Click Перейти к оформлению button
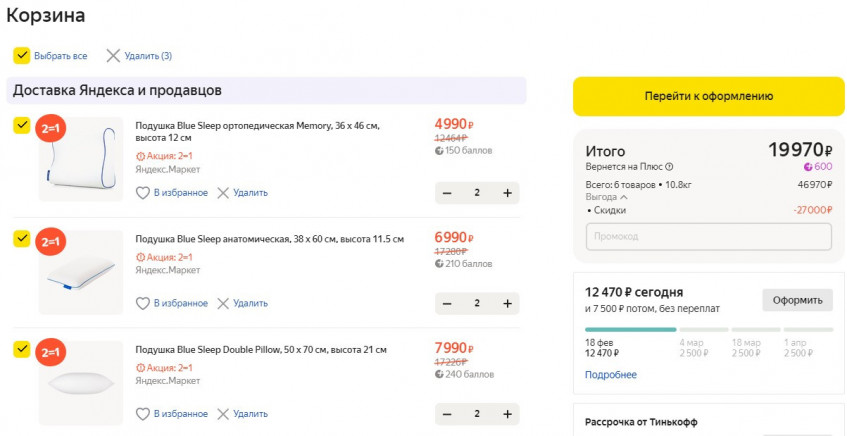This screenshot has height=436, width=847. click(708, 96)
